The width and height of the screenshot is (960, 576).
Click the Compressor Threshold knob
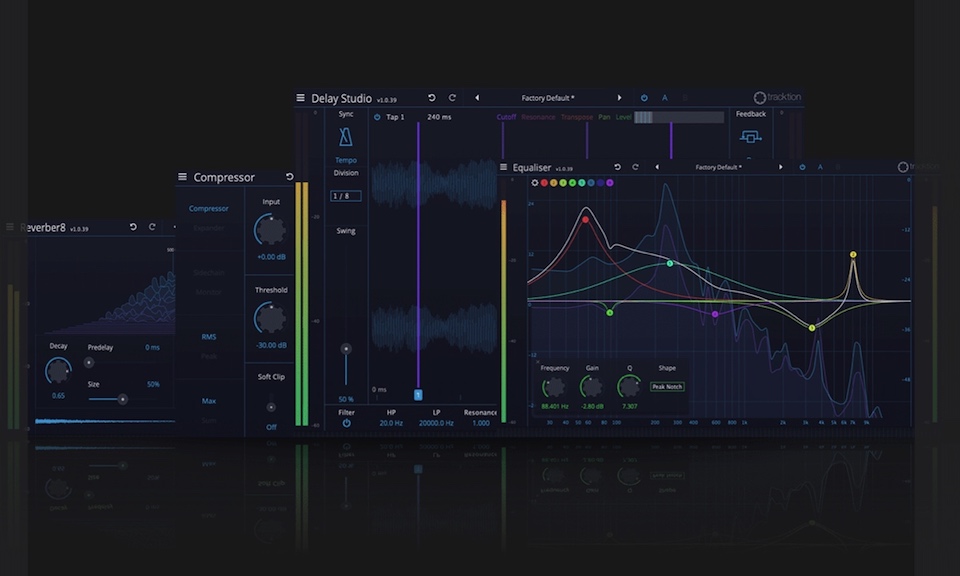tap(270, 318)
